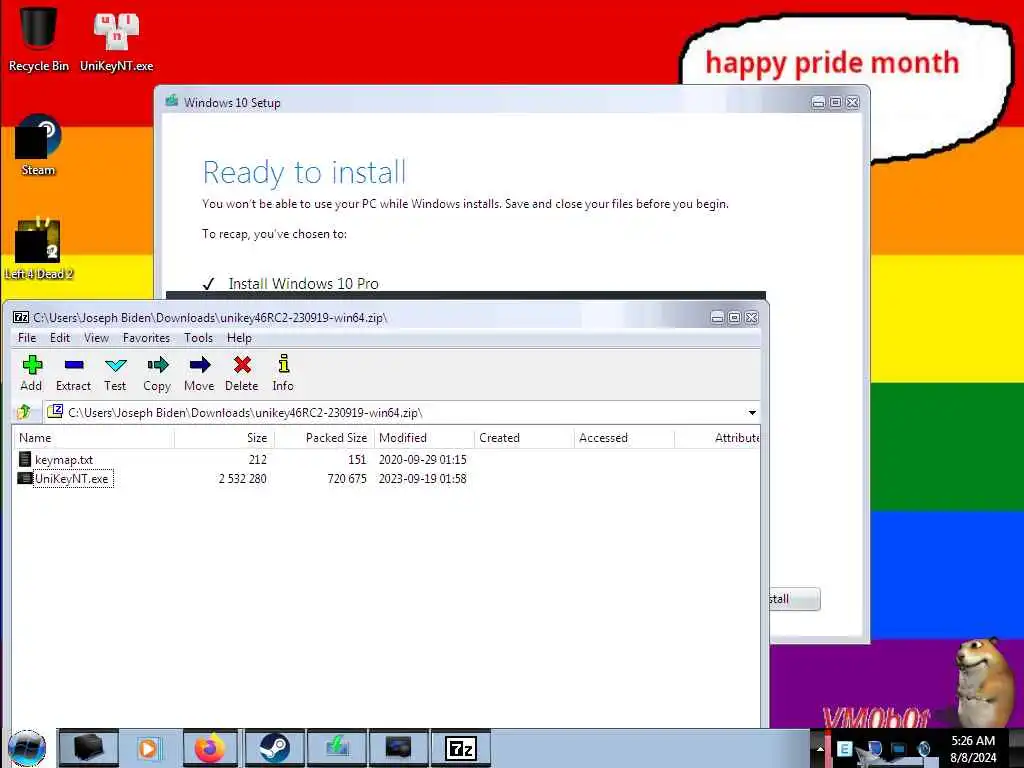Sort files by the Size column
The height and width of the screenshot is (768, 1024).
click(x=224, y=438)
